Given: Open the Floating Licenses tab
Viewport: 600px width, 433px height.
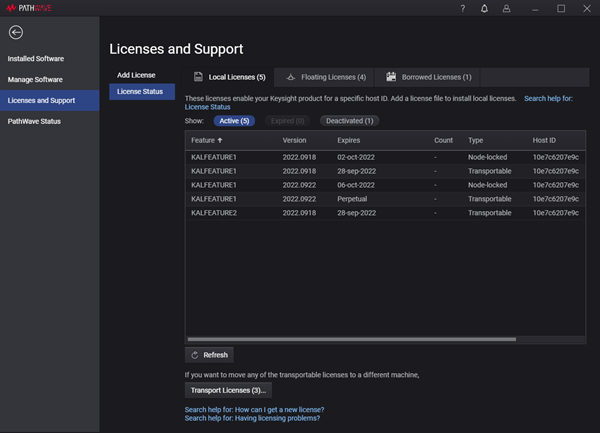Looking at the screenshot, I should (324, 77).
